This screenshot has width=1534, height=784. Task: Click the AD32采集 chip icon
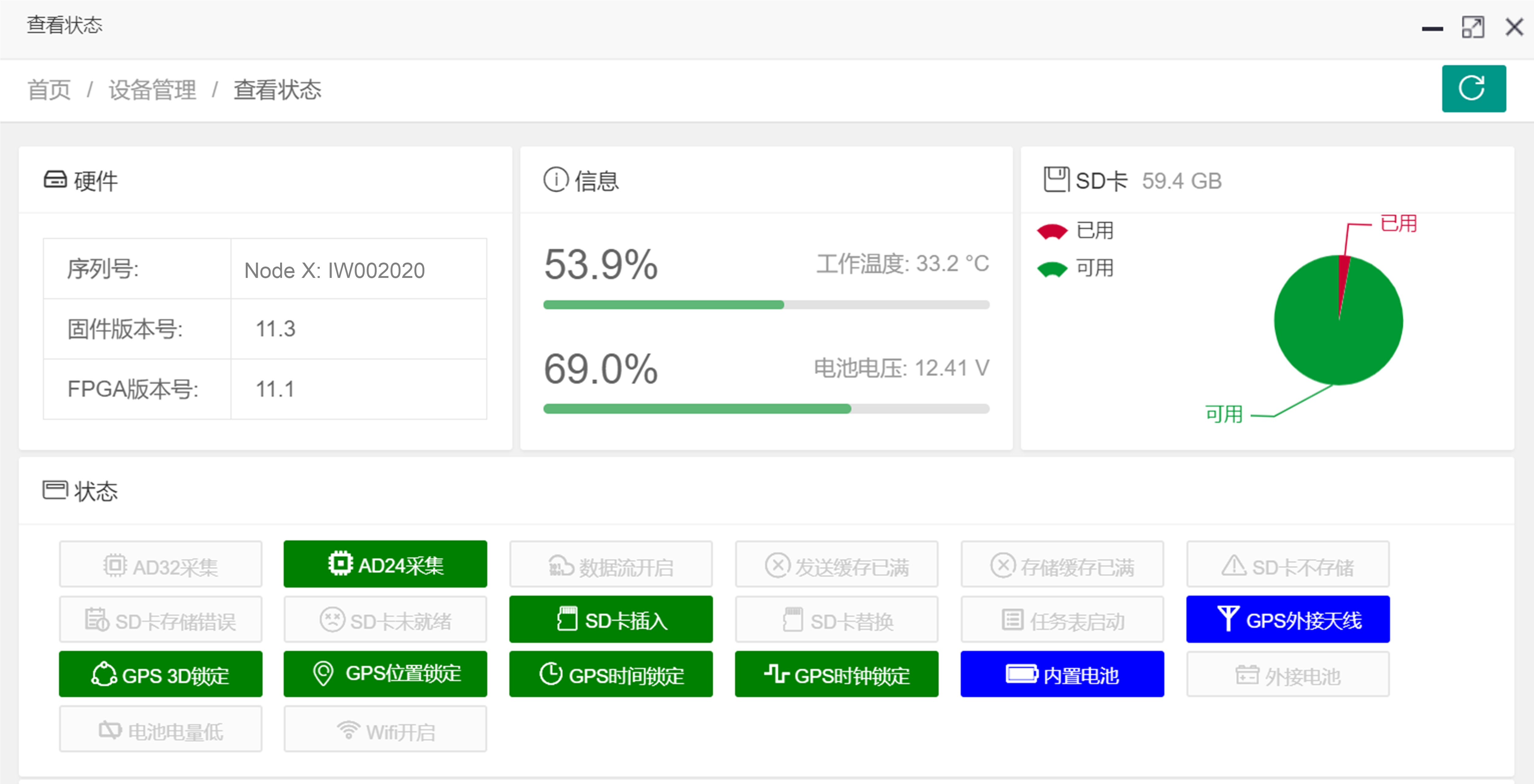115,565
